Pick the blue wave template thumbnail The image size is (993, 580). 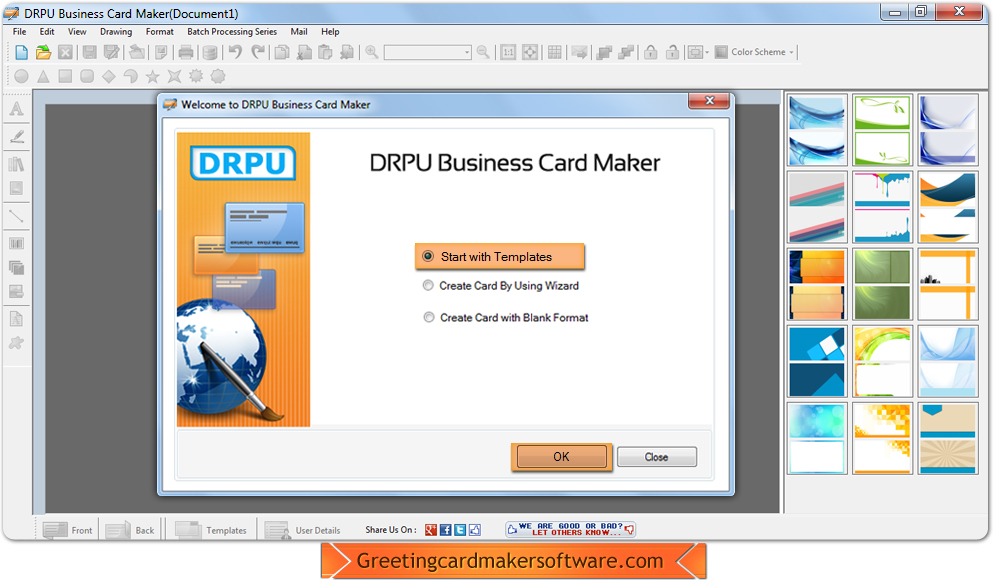tap(817, 130)
